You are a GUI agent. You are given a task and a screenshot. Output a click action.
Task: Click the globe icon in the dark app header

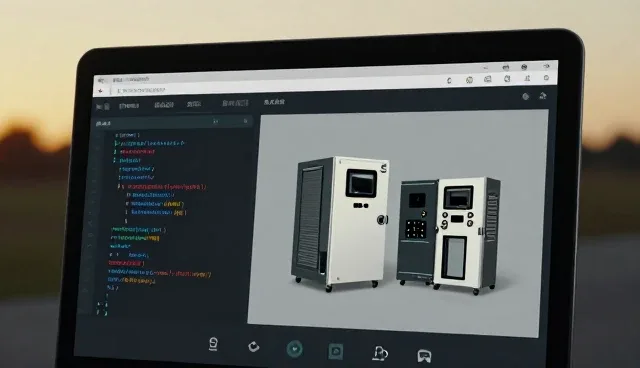526,97
